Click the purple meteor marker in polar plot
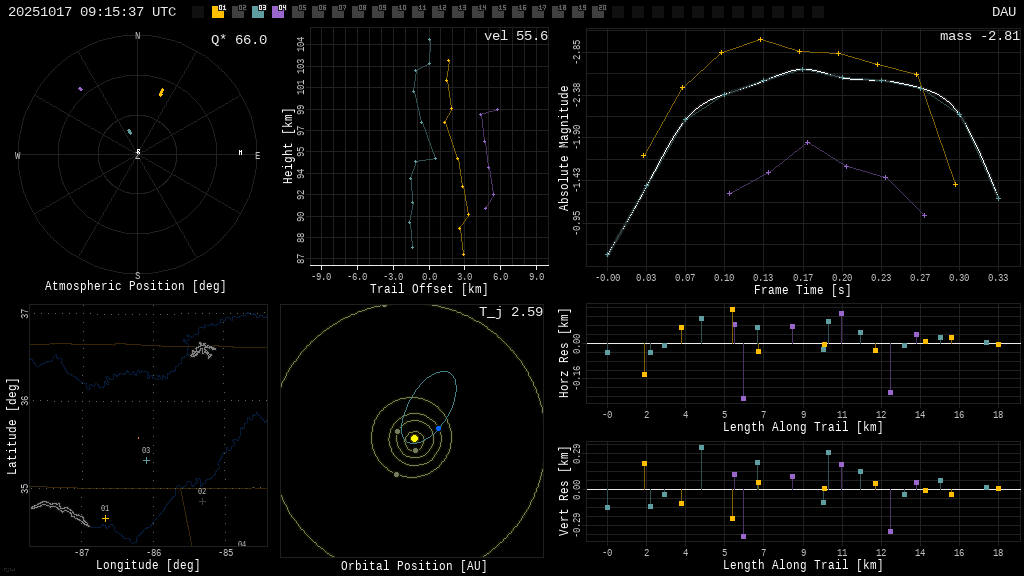Viewport: 1024px width, 576px height. pyautogui.click(x=80, y=89)
